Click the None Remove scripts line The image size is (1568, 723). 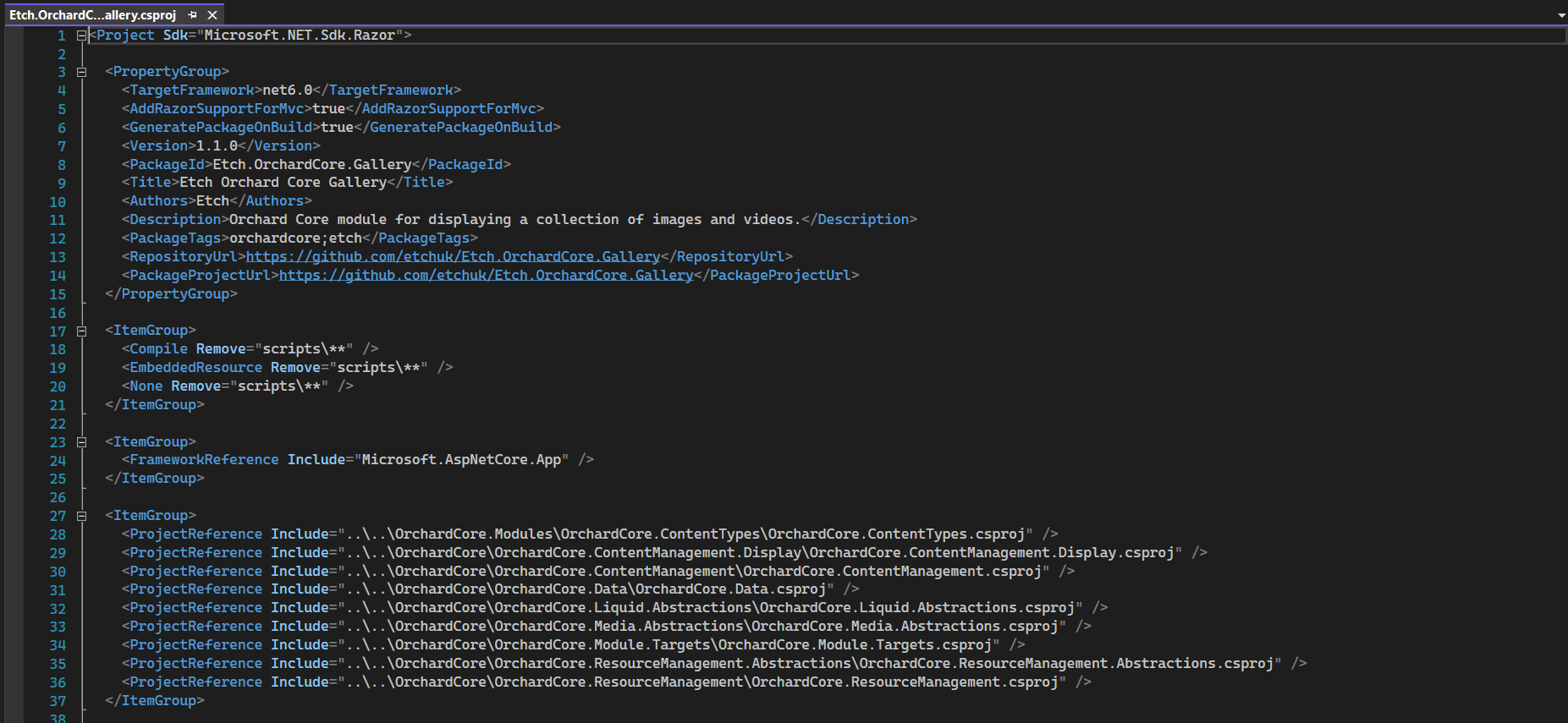pos(238,386)
